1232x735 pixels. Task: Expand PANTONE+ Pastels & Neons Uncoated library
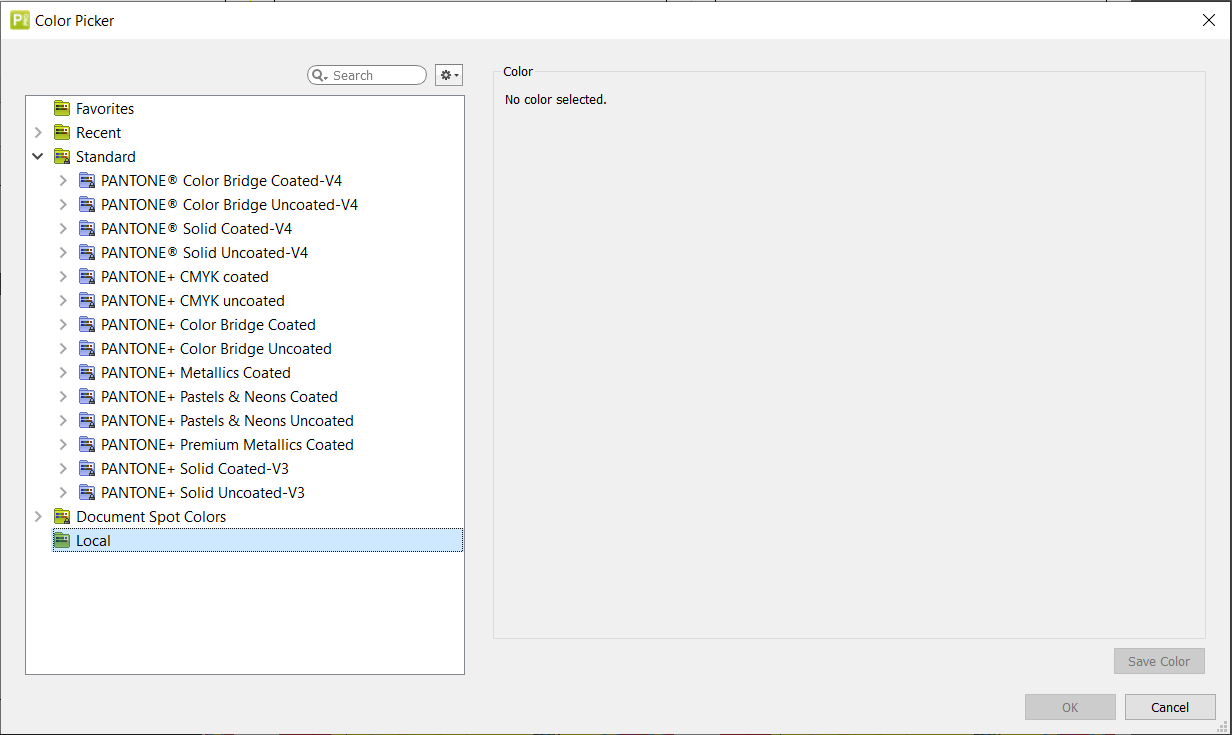tap(63, 421)
